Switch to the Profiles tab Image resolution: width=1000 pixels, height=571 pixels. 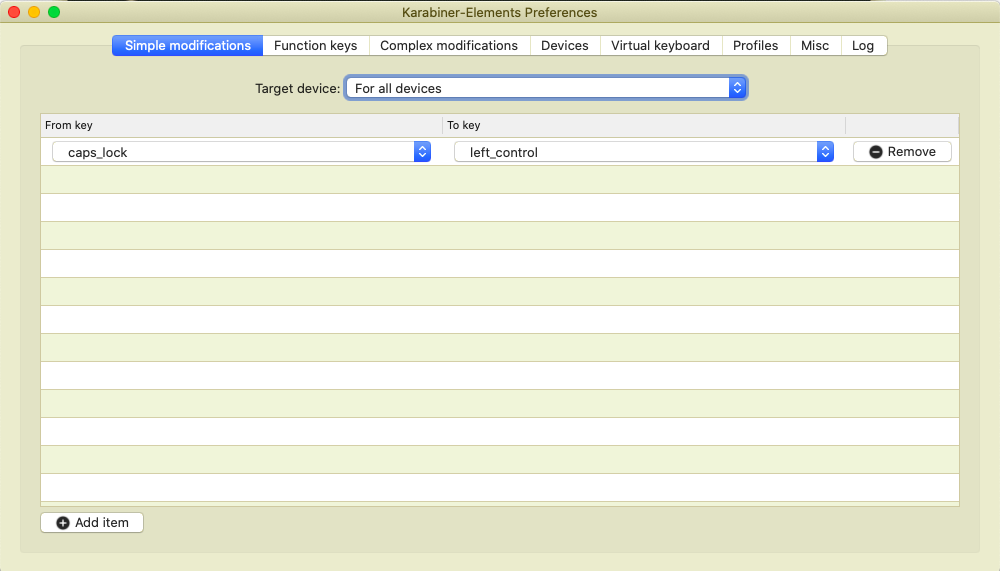click(756, 45)
